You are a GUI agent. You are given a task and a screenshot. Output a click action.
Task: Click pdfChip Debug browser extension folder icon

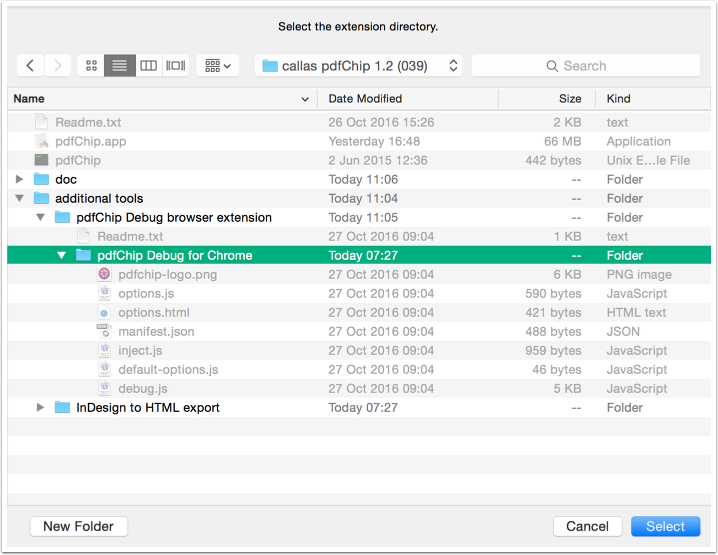click(62, 218)
